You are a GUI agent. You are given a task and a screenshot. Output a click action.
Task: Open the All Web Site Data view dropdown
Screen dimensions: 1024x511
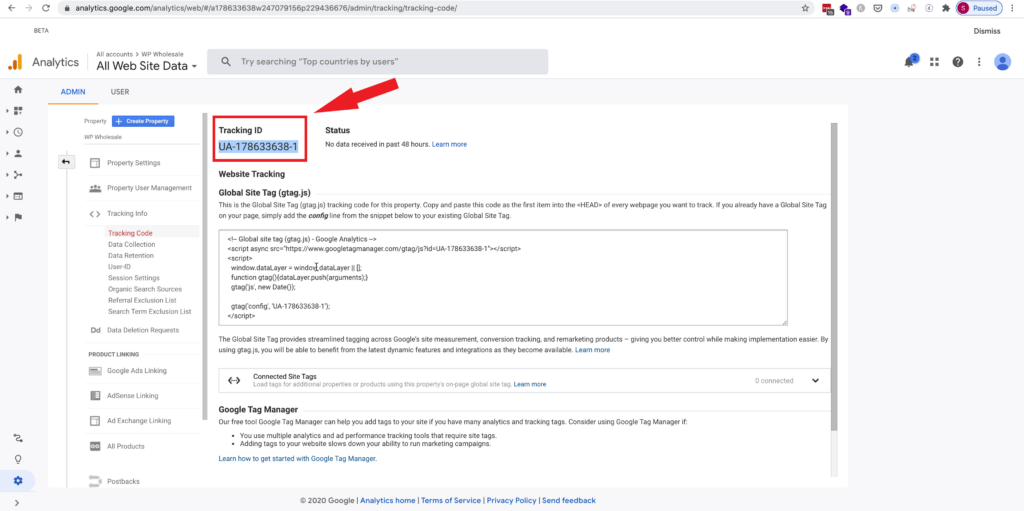coord(147,65)
